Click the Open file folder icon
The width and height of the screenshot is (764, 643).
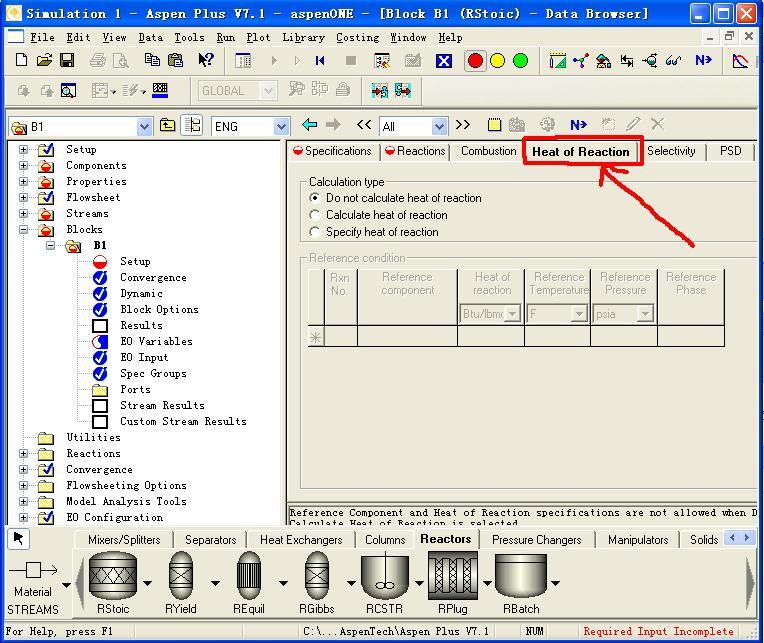tap(44, 60)
